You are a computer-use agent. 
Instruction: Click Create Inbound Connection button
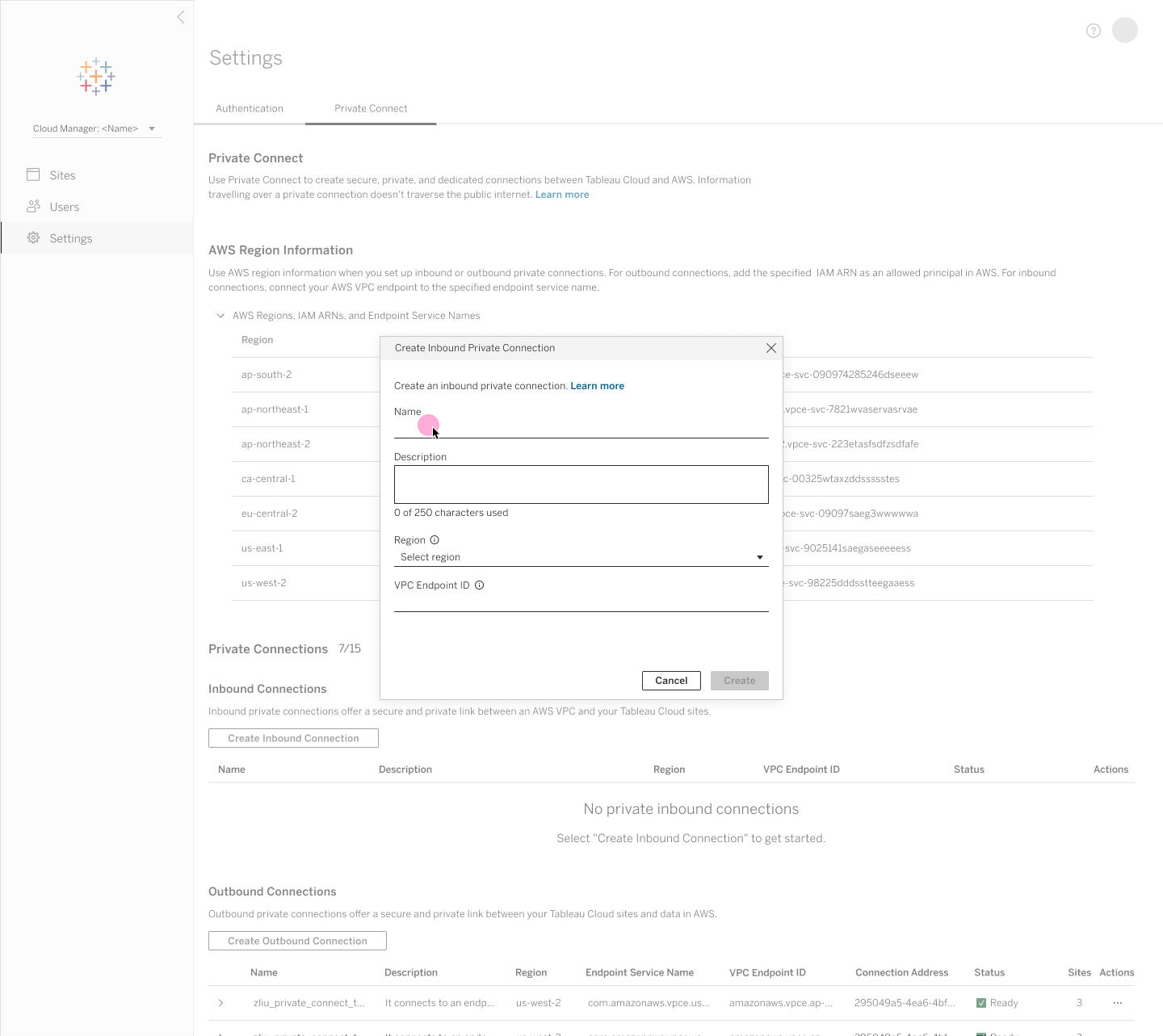pos(293,738)
